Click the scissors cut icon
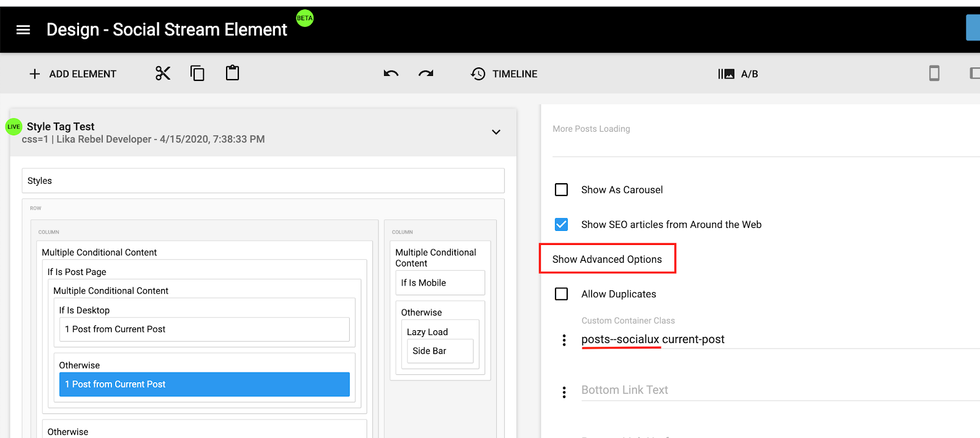This screenshot has height=438, width=980. tap(163, 74)
